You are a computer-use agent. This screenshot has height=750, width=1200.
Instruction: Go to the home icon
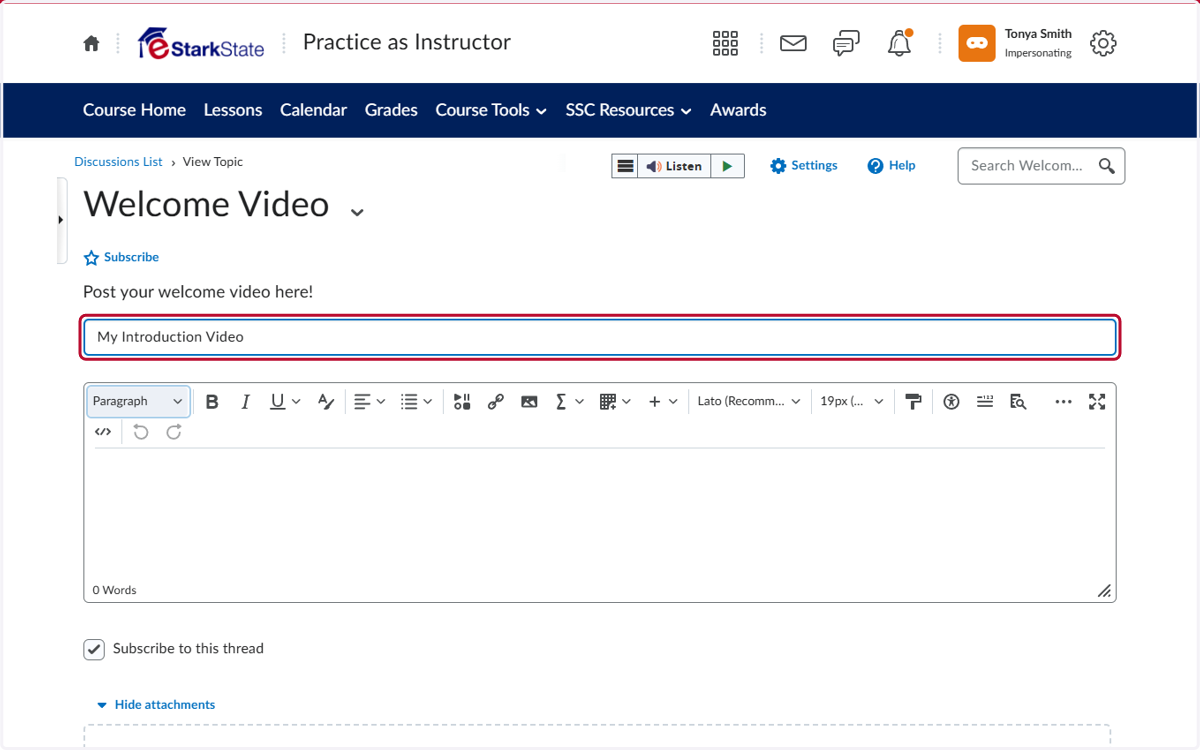click(91, 43)
